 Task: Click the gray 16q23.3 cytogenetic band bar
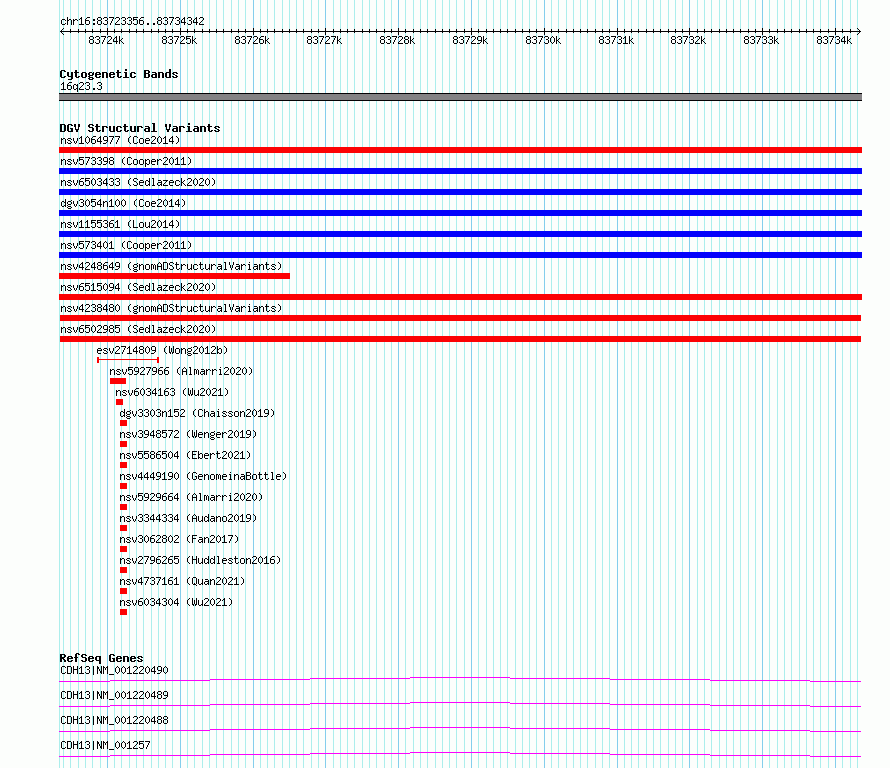460,97
